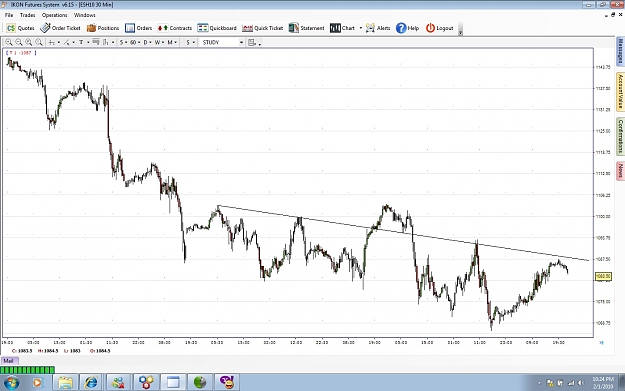
Task: Open the Quotes window
Action: click(x=21, y=28)
